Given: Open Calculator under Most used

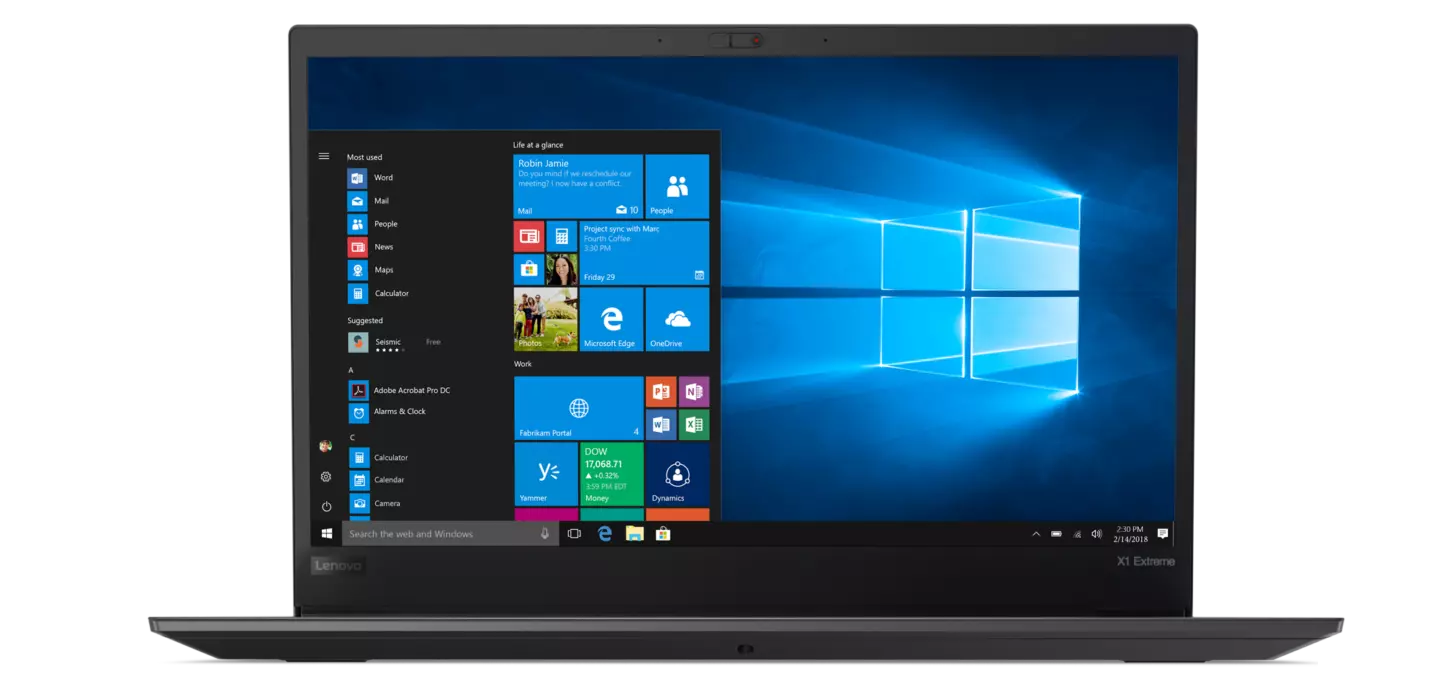Looking at the screenshot, I should click(379, 293).
